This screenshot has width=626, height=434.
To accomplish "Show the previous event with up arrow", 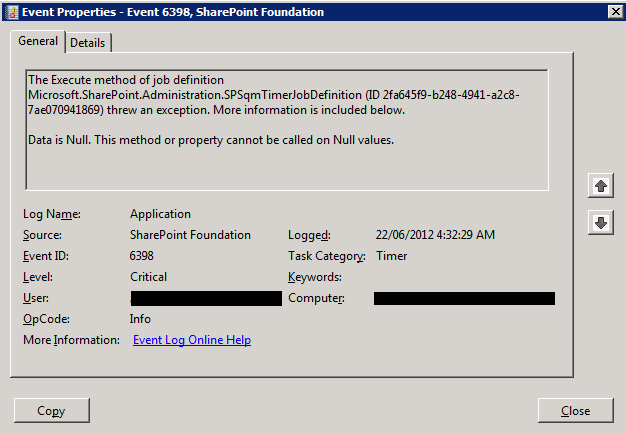I will (x=601, y=186).
